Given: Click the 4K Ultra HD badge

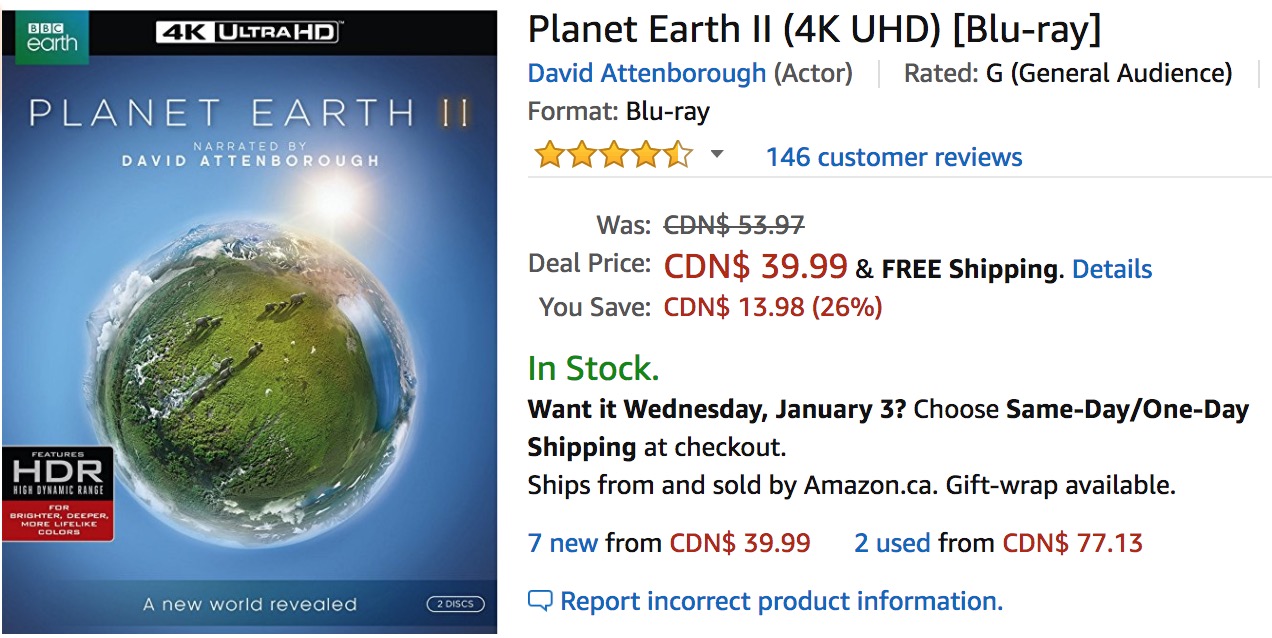Looking at the screenshot, I should 247,32.
